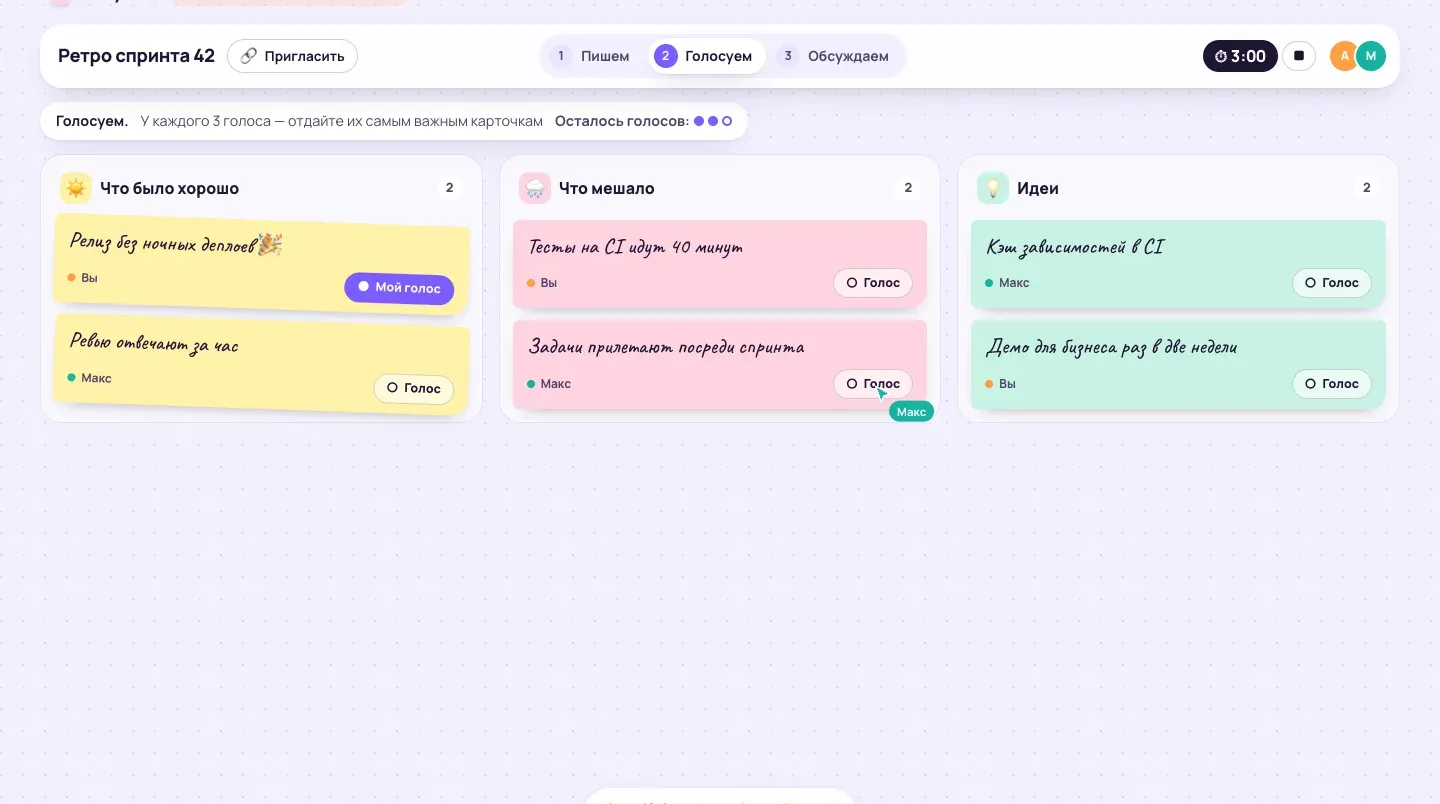The width and height of the screenshot is (1440, 804).
Task: Open the orange "А" participant avatar
Action: coord(1344,56)
